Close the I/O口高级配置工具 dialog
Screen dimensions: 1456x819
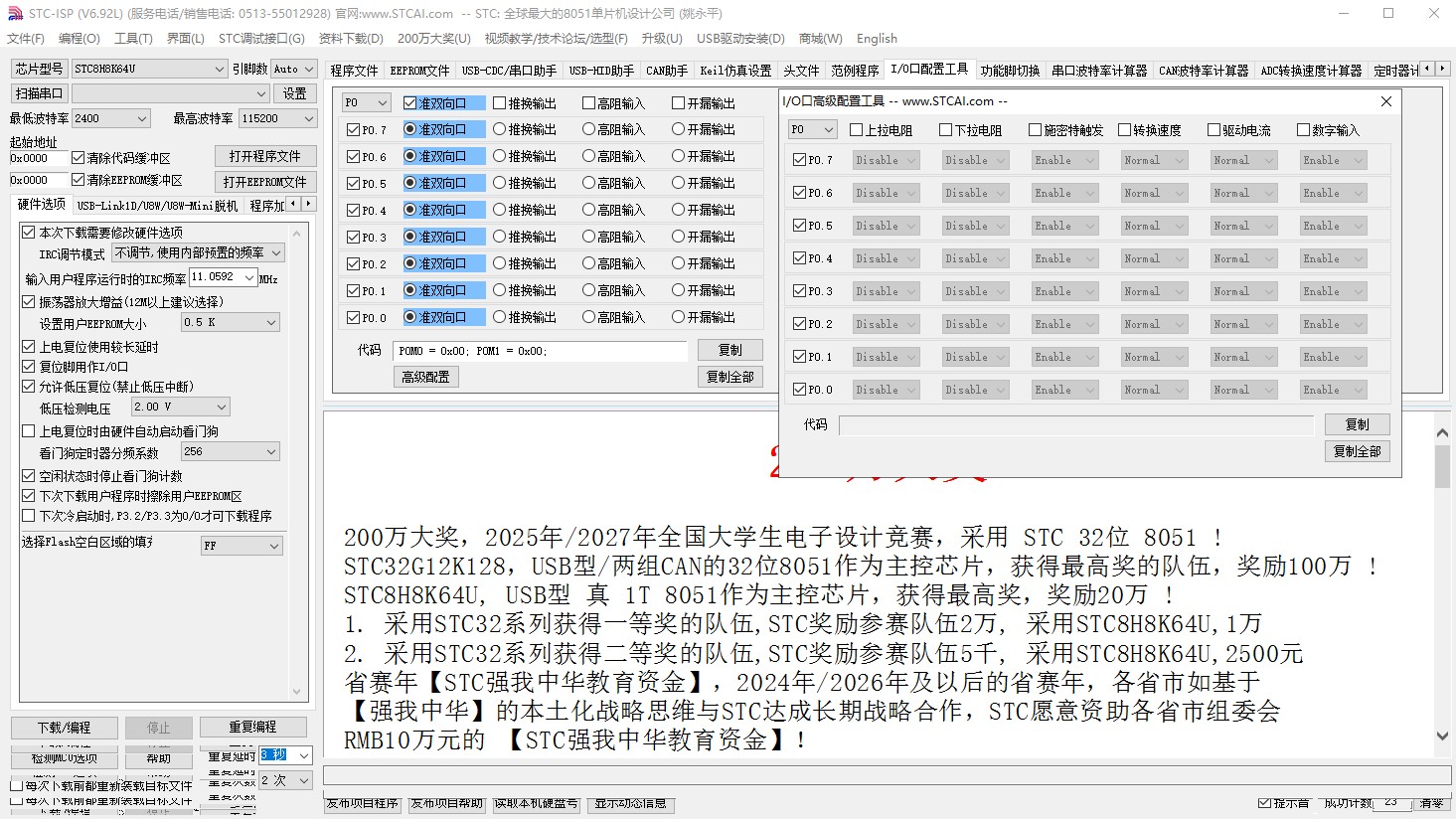1386,101
